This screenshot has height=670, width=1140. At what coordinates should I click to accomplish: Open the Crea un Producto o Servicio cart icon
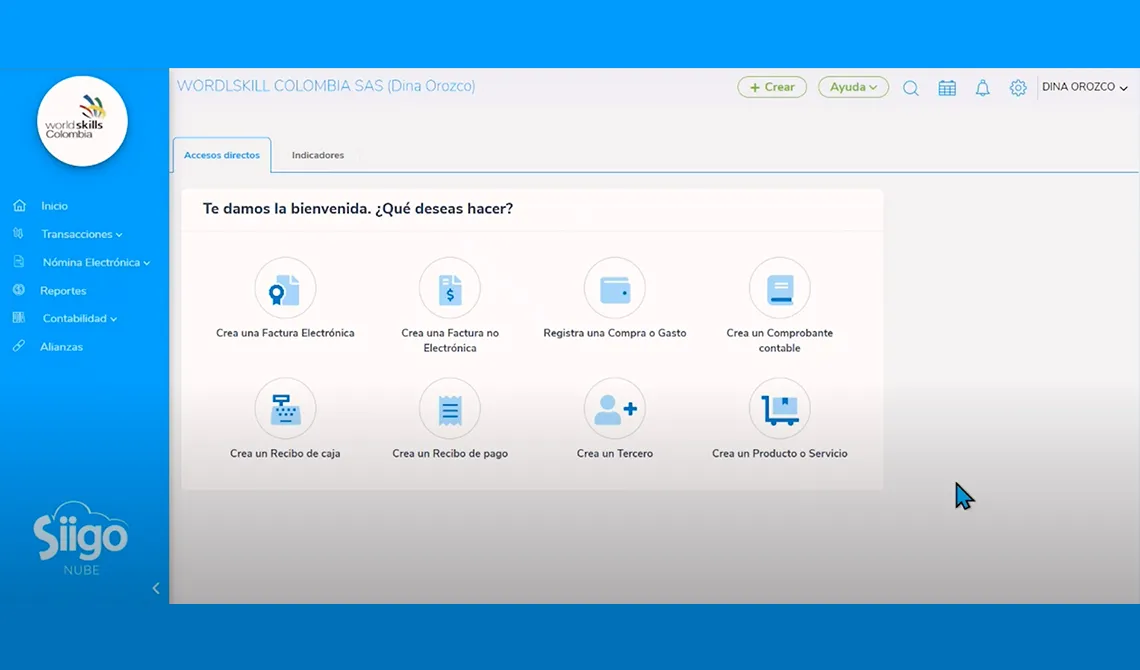click(x=780, y=409)
